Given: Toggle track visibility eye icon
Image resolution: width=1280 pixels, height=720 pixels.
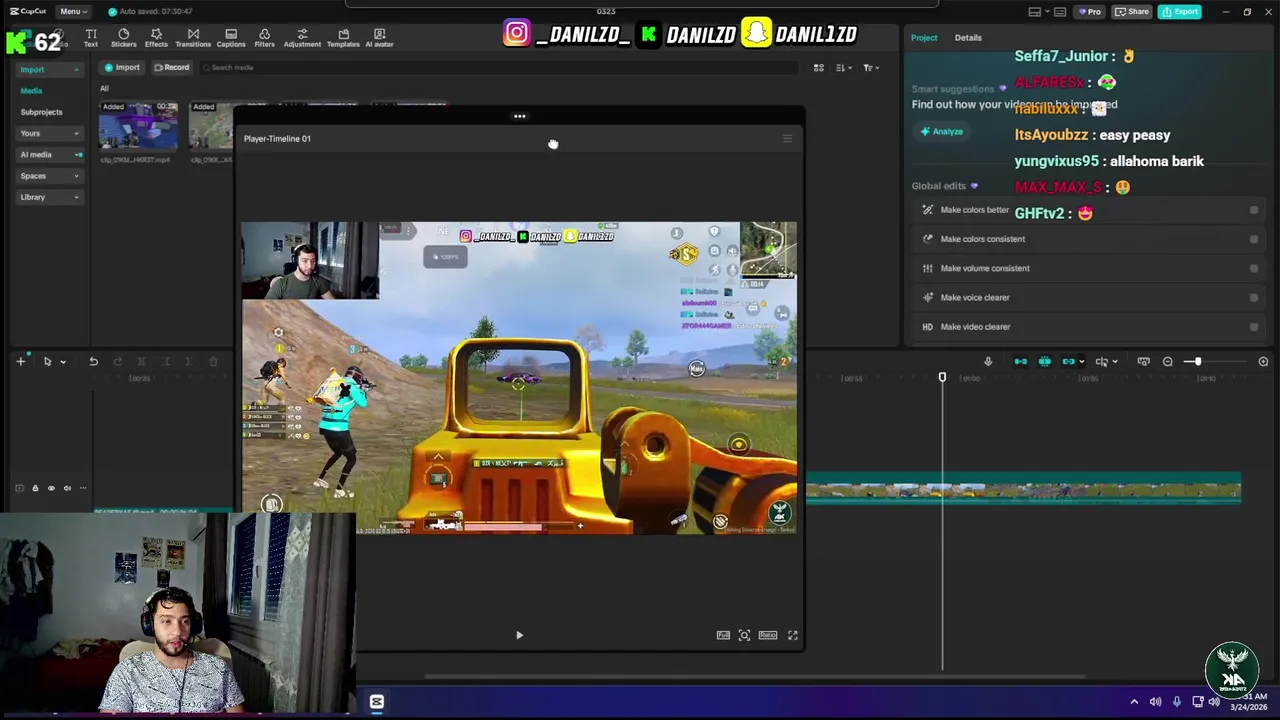Looking at the screenshot, I should tap(51, 488).
